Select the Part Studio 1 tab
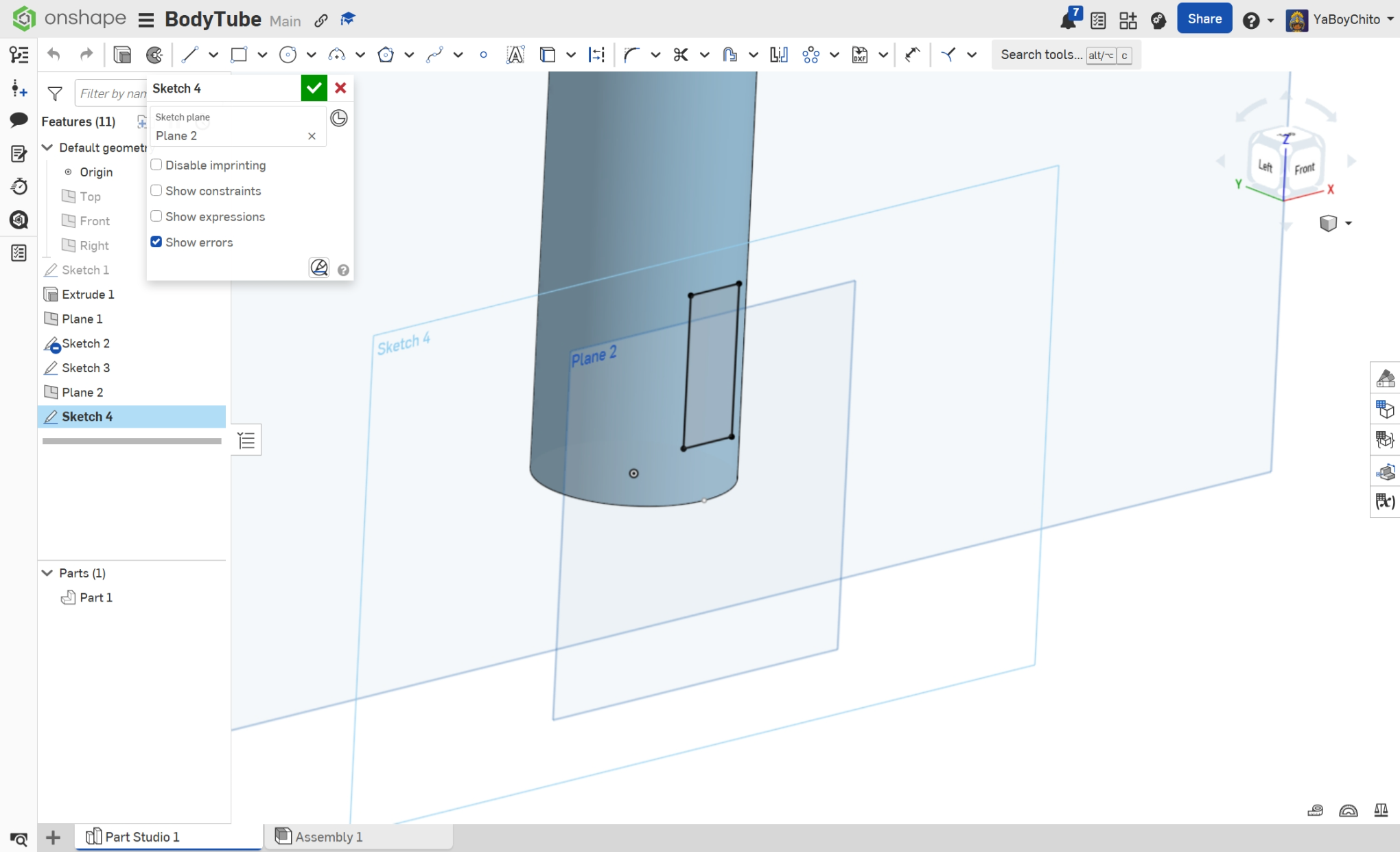Viewport: 1400px width, 852px height. point(141,837)
